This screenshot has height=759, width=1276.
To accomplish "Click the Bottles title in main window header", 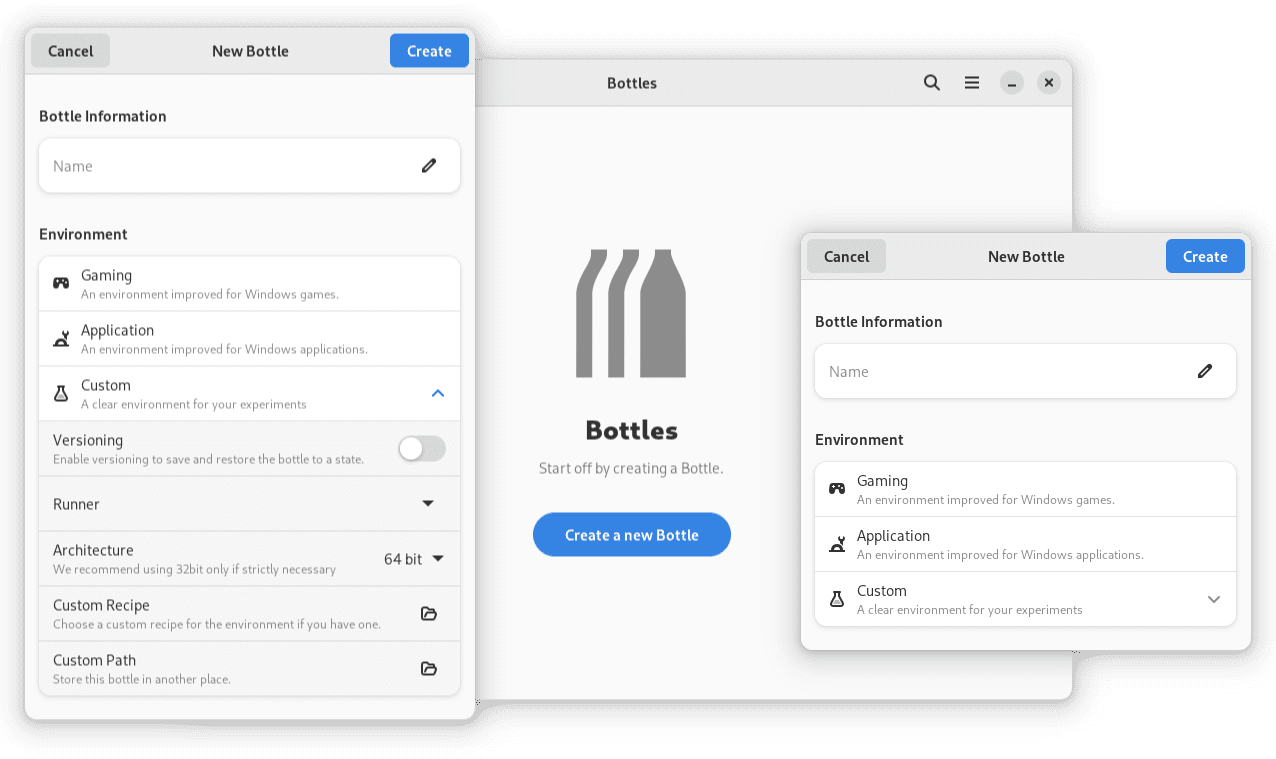I will click(632, 83).
